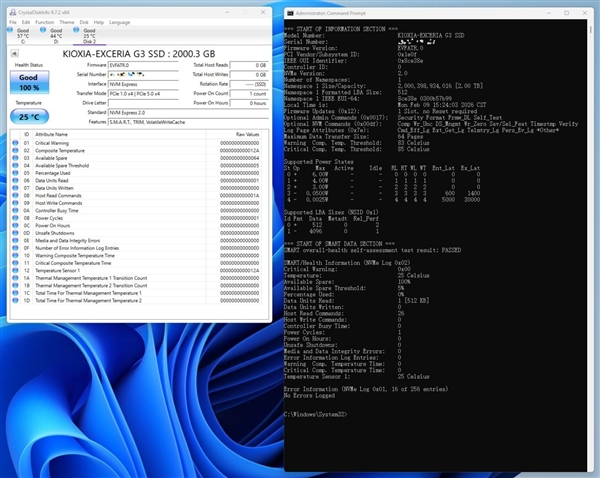Image resolution: width=600 pixels, height=478 pixels.
Task: Click the Critical Warning status icon
Action: pos(13,143)
